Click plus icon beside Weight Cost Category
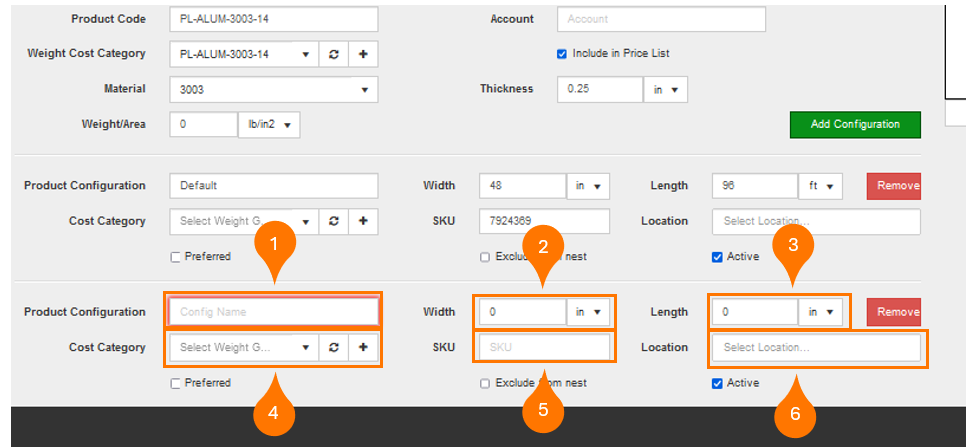 363,54
